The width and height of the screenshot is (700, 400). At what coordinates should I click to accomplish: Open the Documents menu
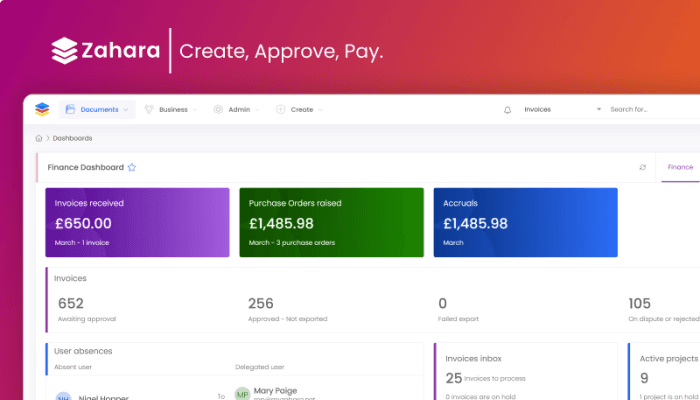[97, 109]
